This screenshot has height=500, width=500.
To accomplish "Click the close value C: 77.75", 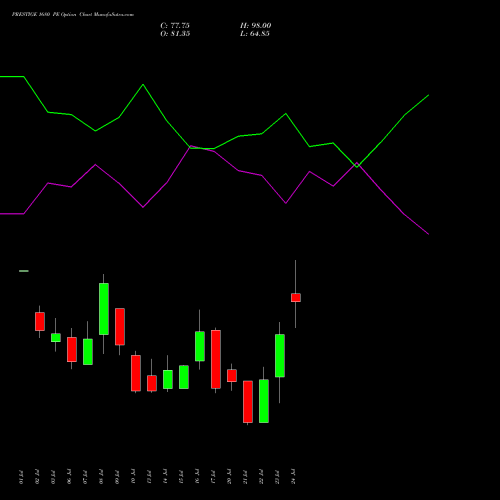I will (x=175, y=26).
